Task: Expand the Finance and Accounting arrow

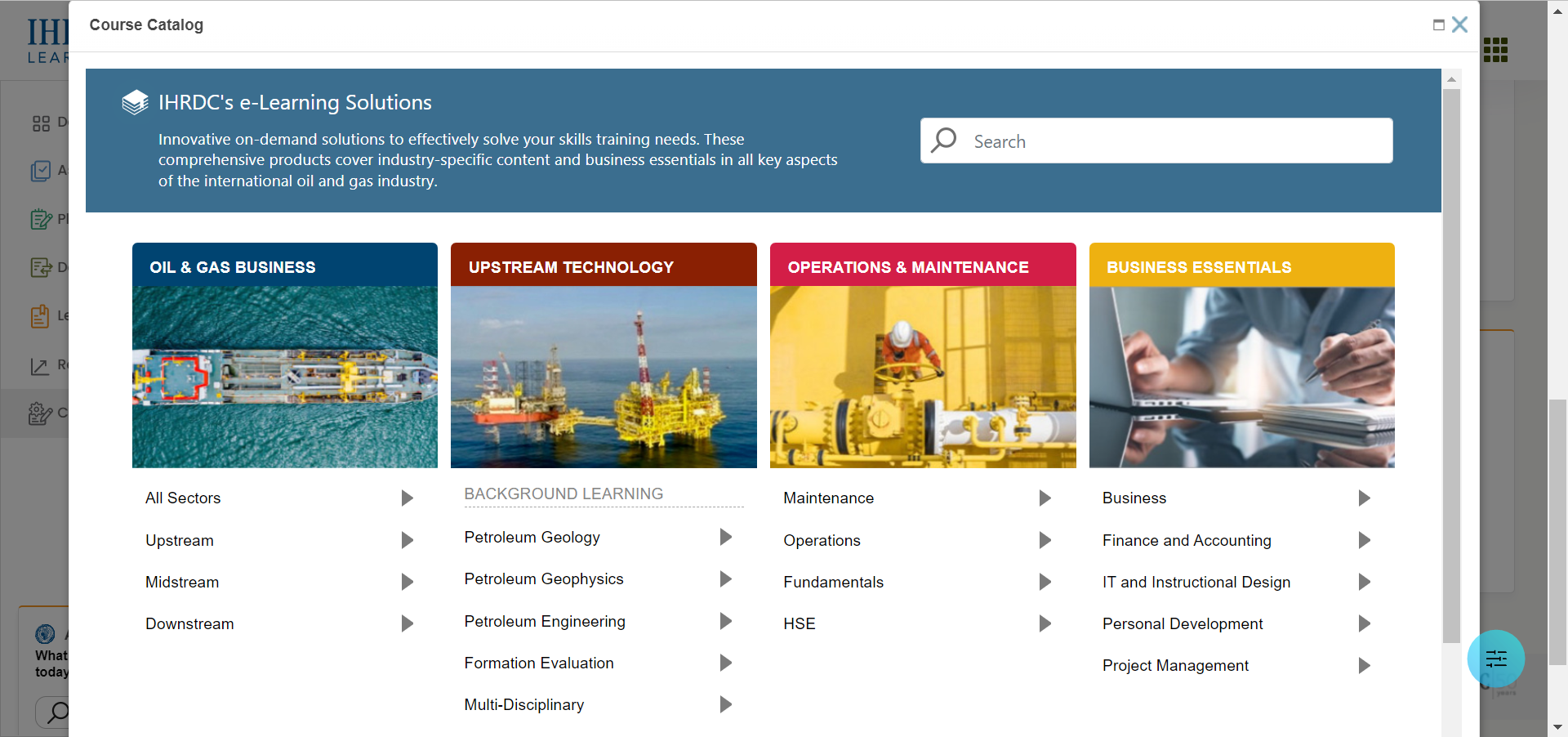Action: [1364, 540]
